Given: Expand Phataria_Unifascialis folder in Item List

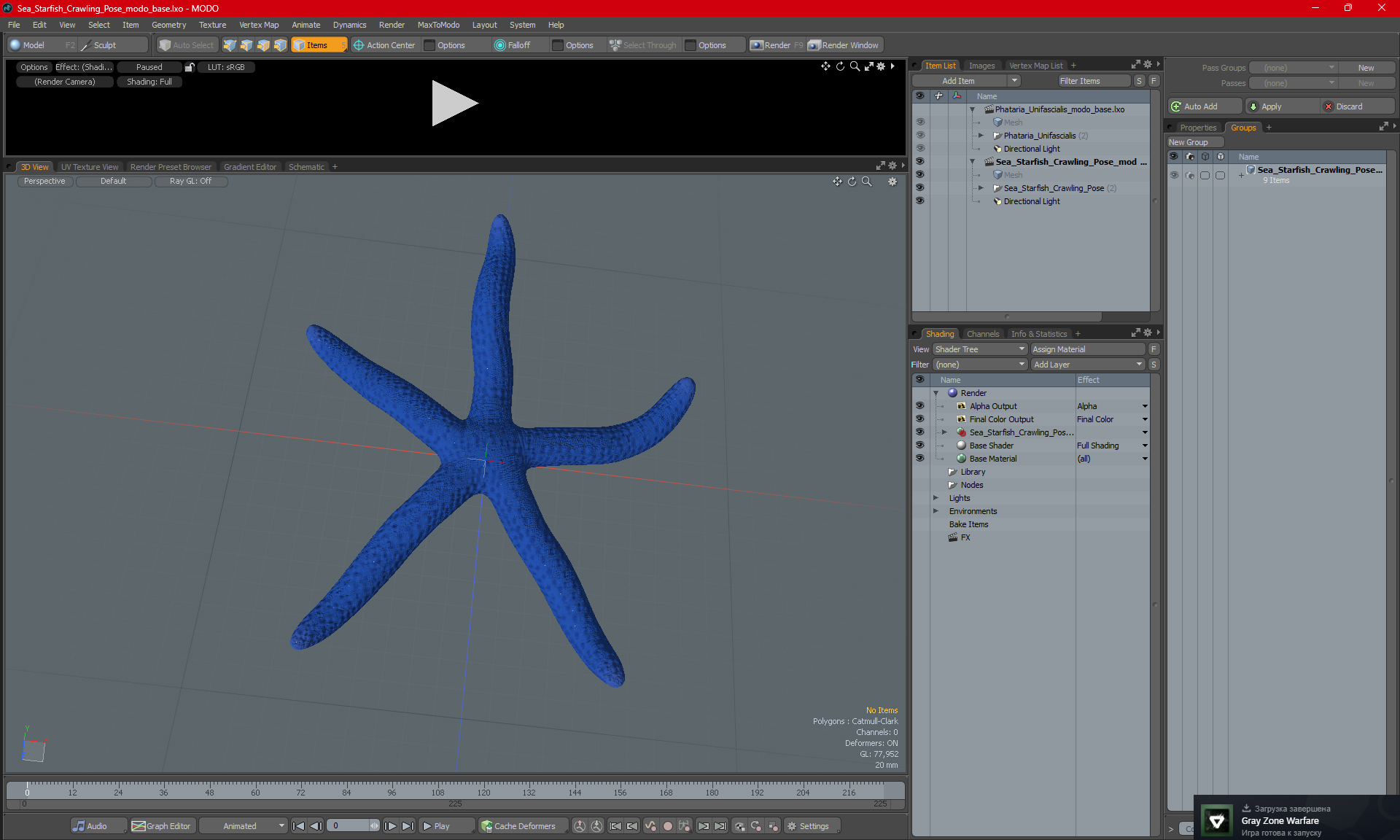Looking at the screenshot, I should (x=981, y=136).
